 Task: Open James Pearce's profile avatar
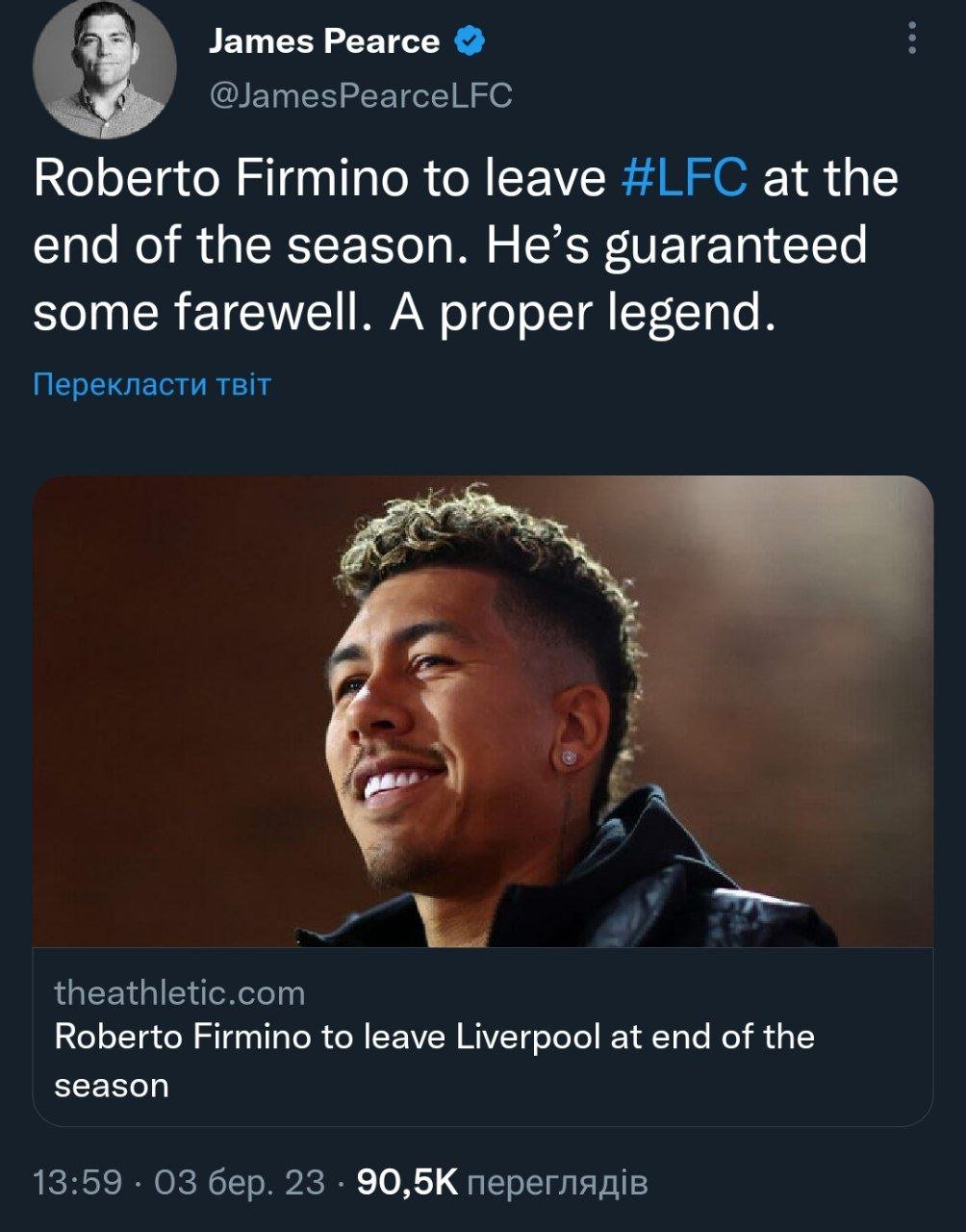point(105,69)
